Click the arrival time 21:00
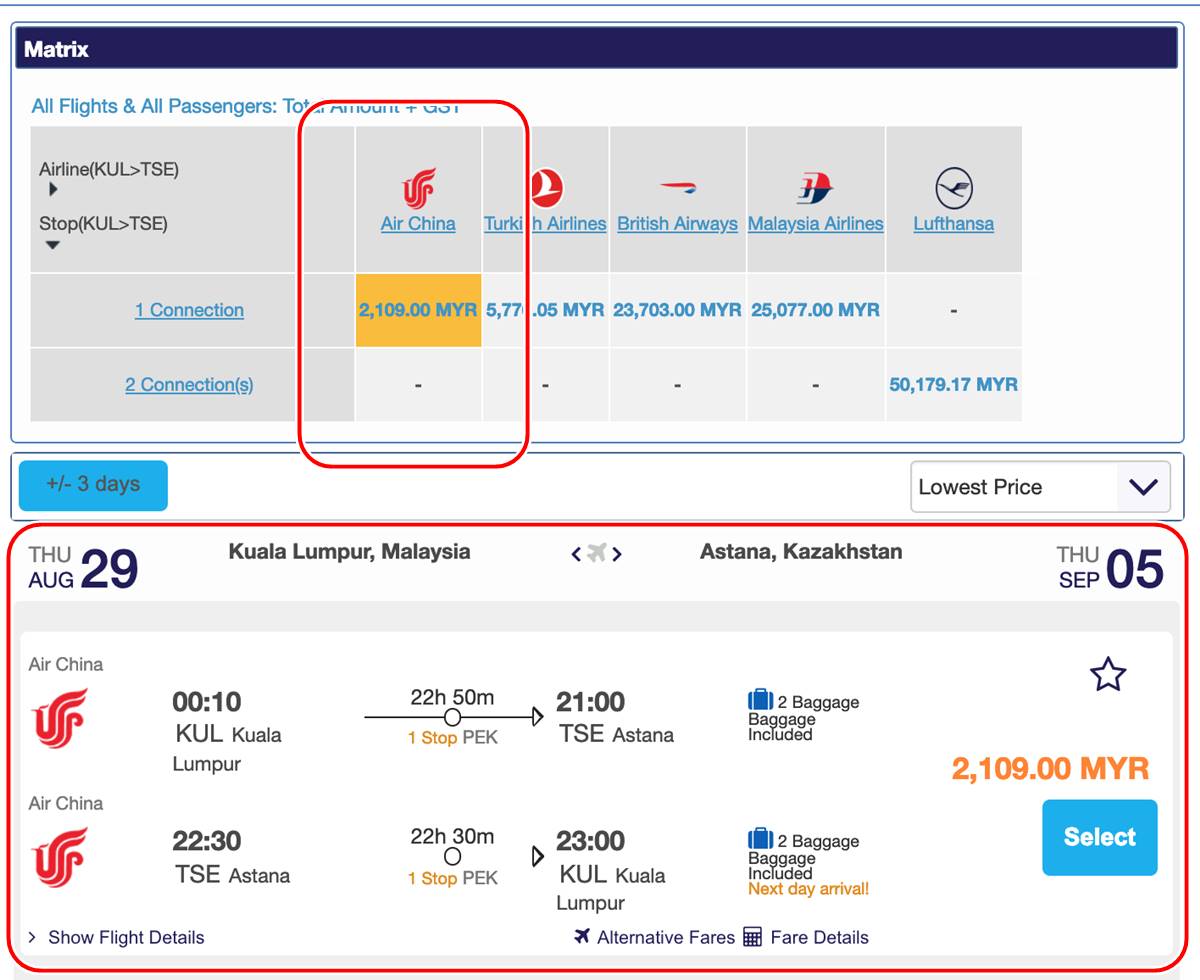 coord(590,702)
